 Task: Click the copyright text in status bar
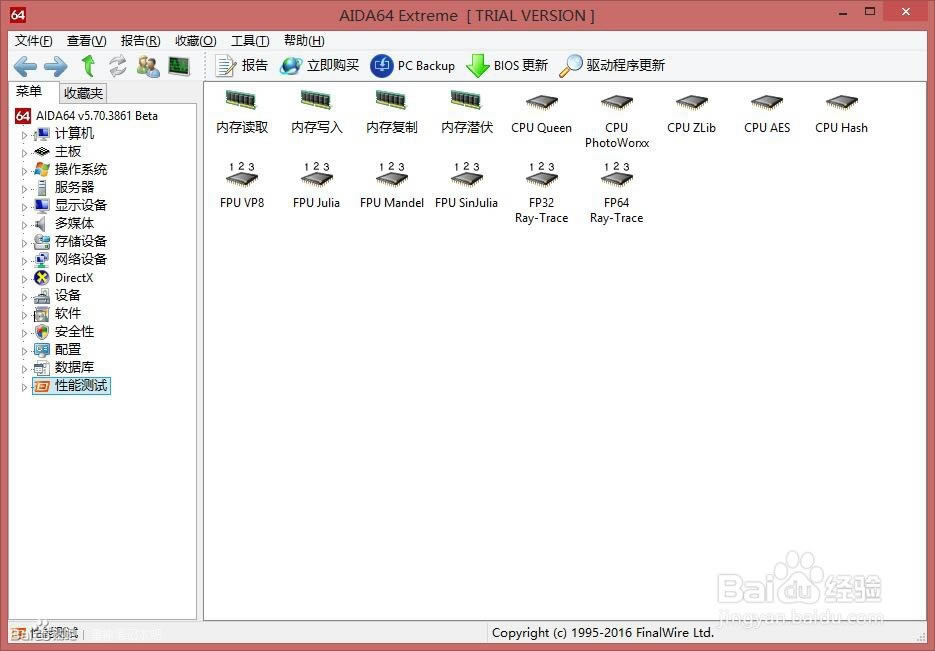click(x=603, y=633)
